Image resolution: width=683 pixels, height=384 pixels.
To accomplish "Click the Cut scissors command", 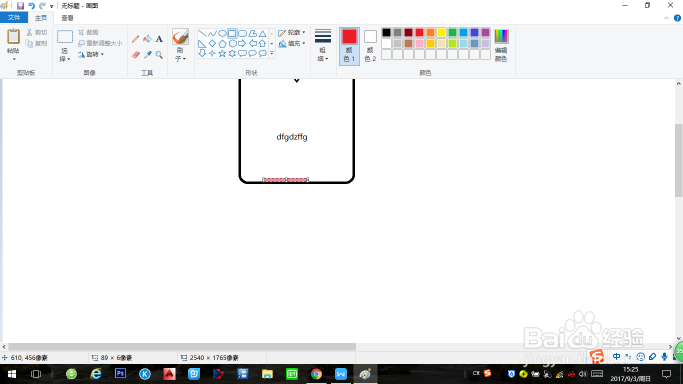I will click(x=37, y=32).
